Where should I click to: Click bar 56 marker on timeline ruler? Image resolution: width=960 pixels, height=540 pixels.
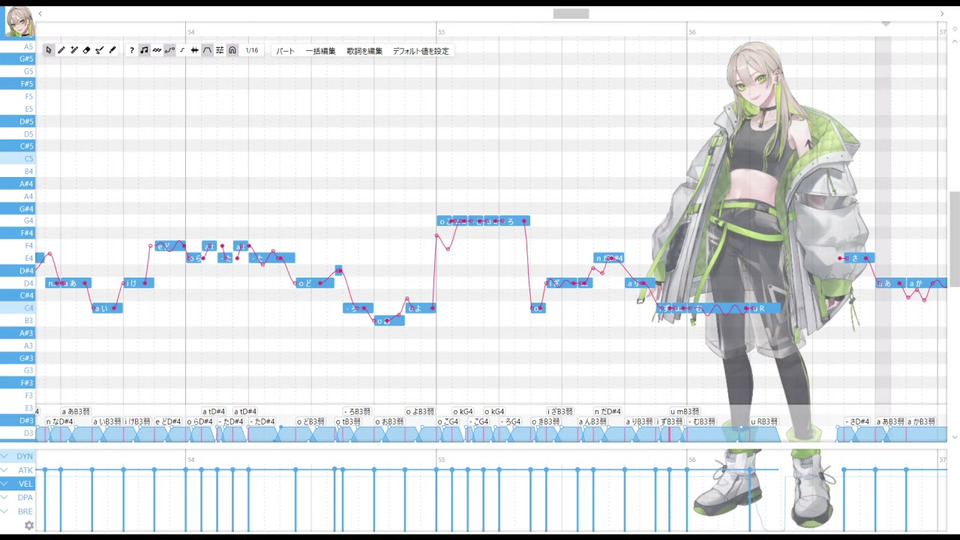click(692, 32)
